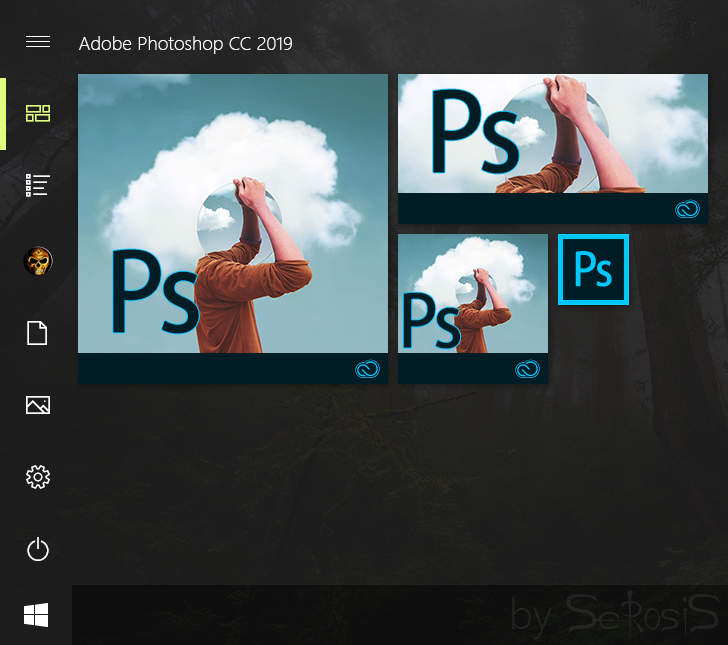Launch the large Photoshop tile
Viewport: 728px width, 645px height.
233,228
